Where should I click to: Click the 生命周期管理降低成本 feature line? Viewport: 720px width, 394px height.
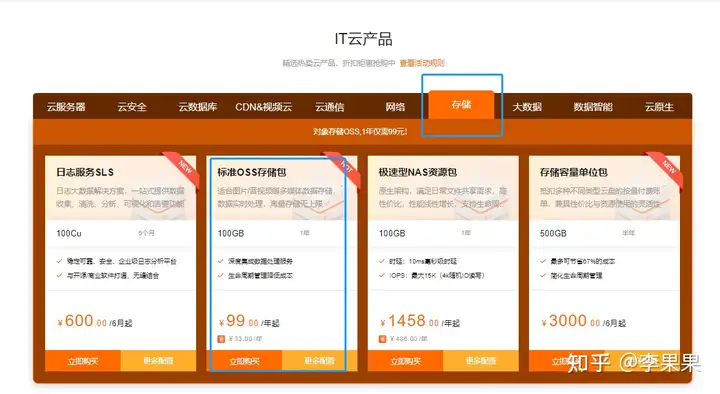[x=255, y=276]
